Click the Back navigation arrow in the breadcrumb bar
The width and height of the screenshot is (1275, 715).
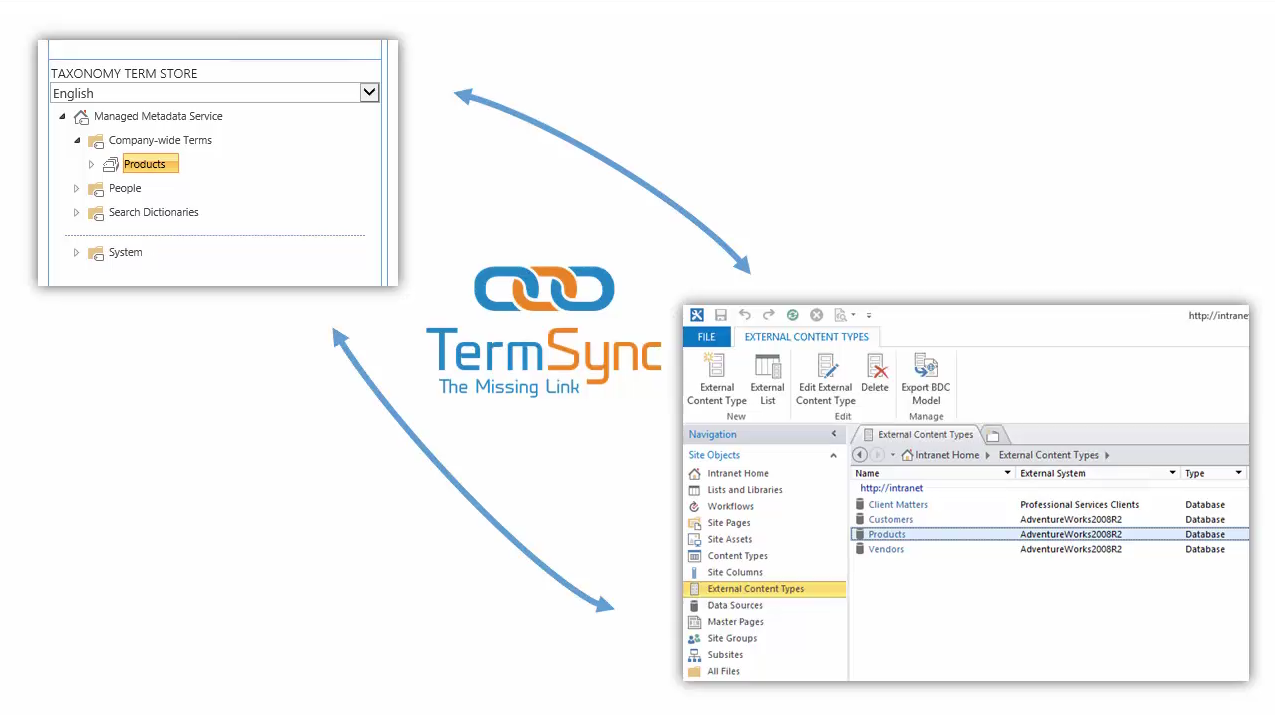859,455
